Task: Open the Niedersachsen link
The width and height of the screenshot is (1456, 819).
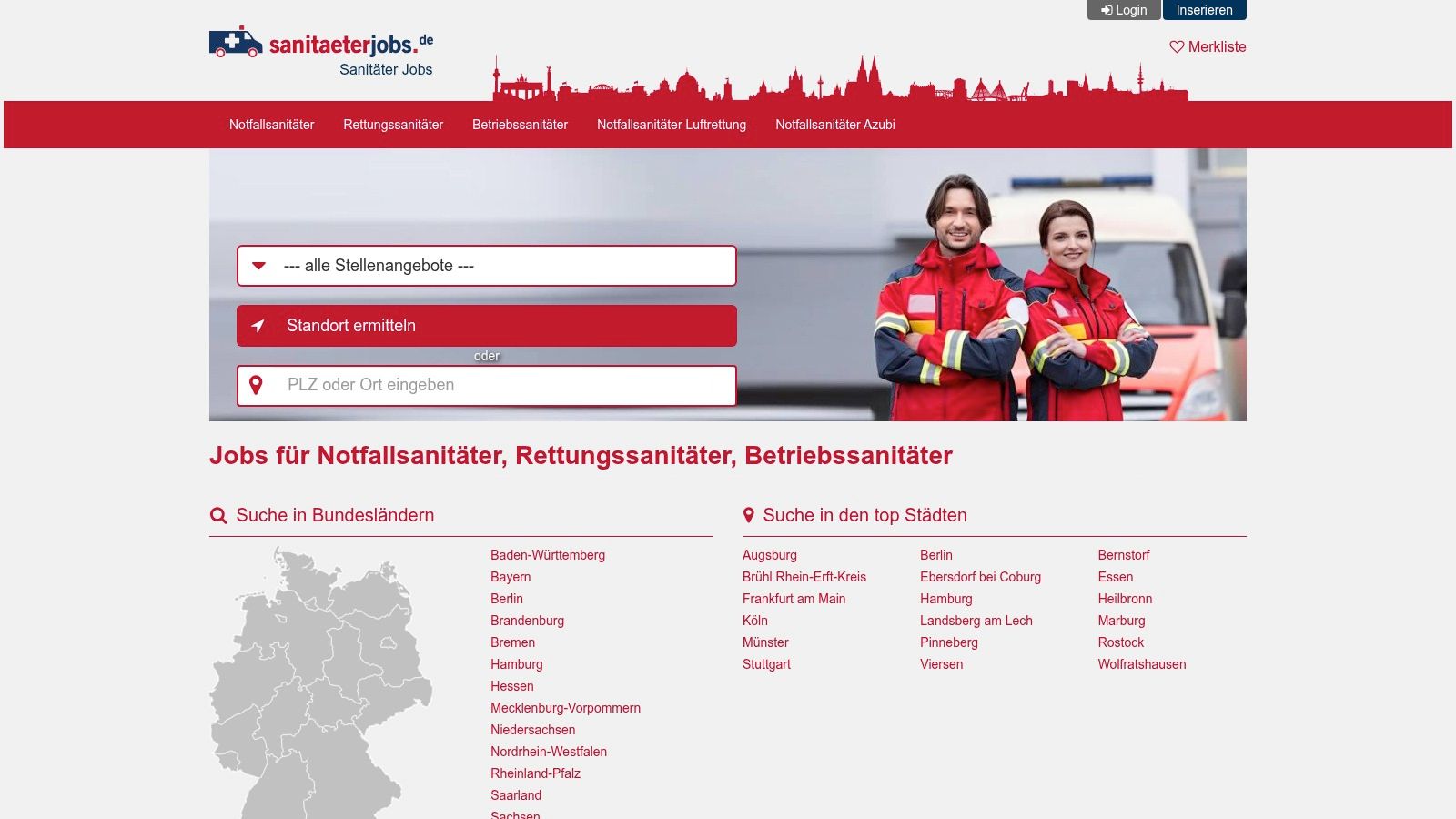Action: pos(532,730)
